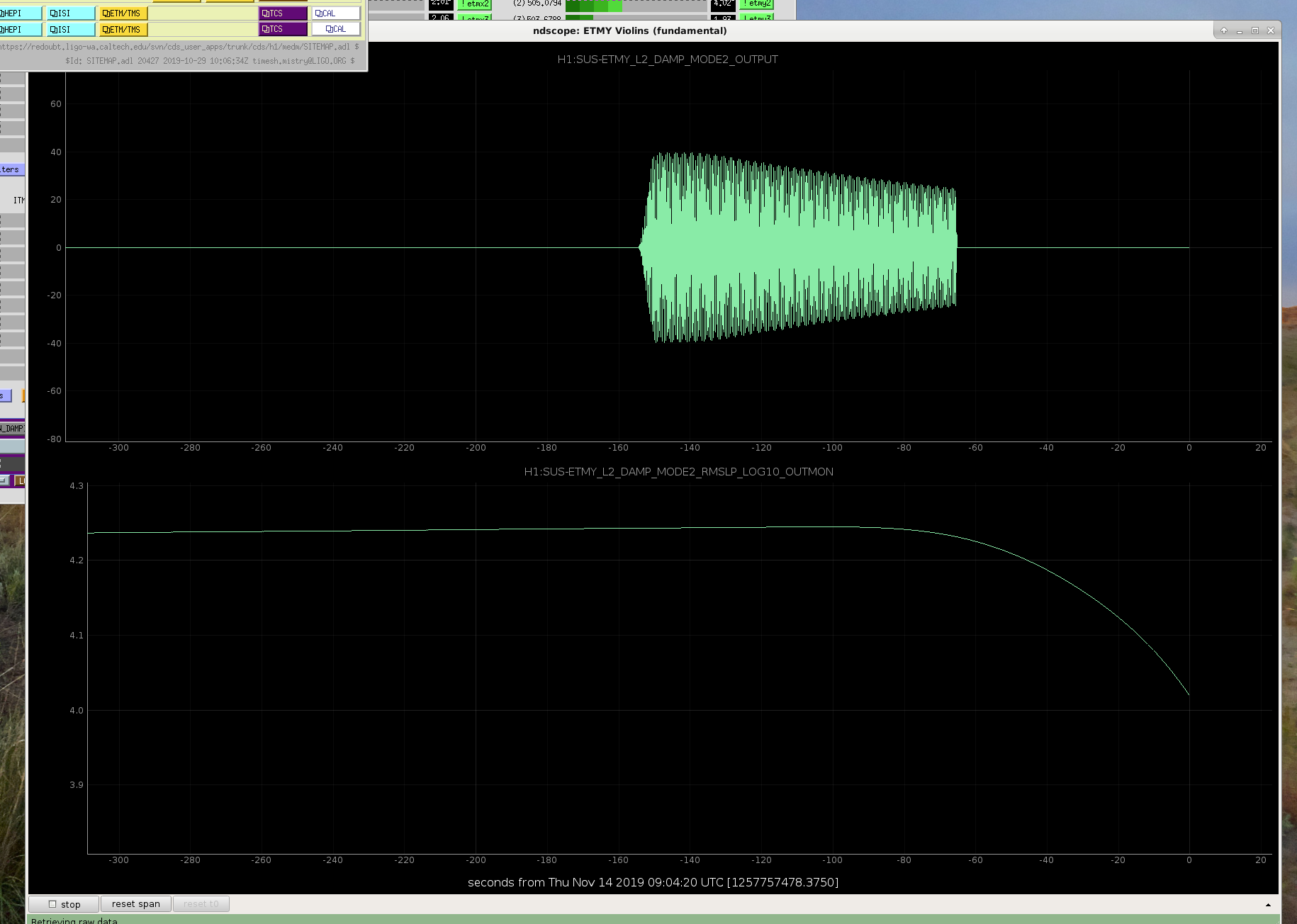Open first-row CAL screen button
The image size is (1297, 924).
coord(335,13)
